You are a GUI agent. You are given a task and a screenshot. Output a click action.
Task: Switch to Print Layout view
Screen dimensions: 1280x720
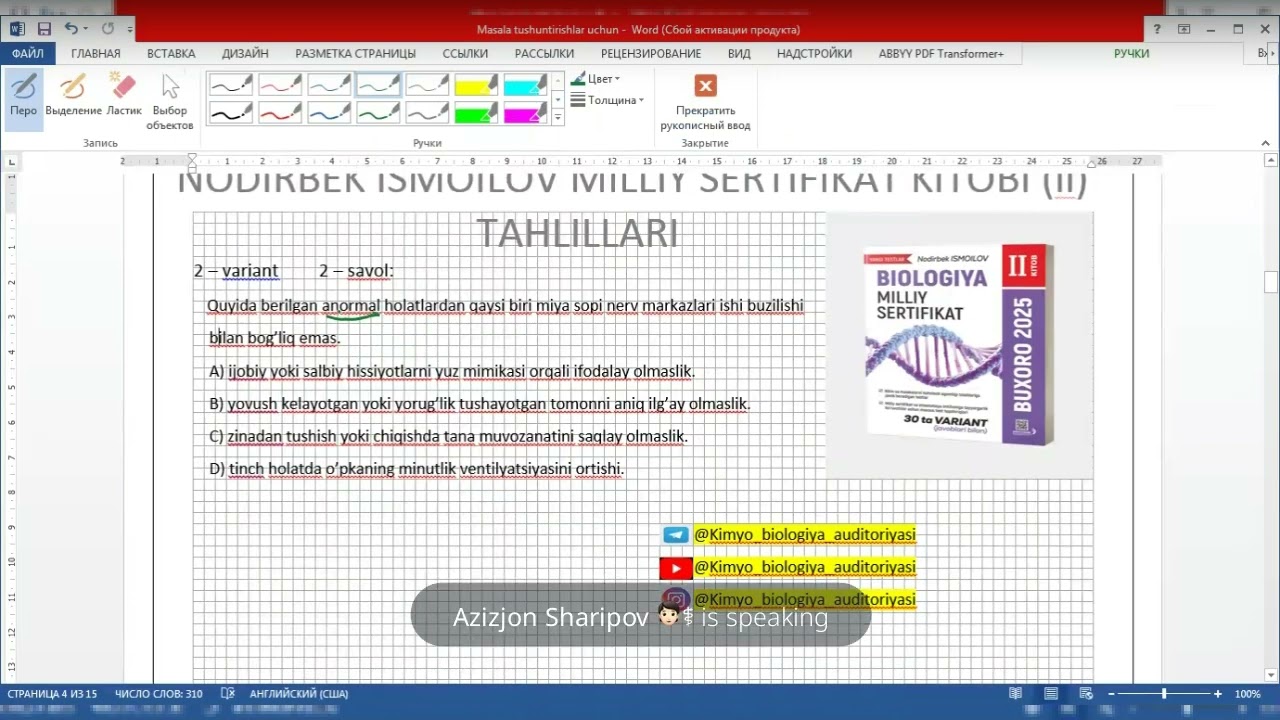tap(1051, 694)
